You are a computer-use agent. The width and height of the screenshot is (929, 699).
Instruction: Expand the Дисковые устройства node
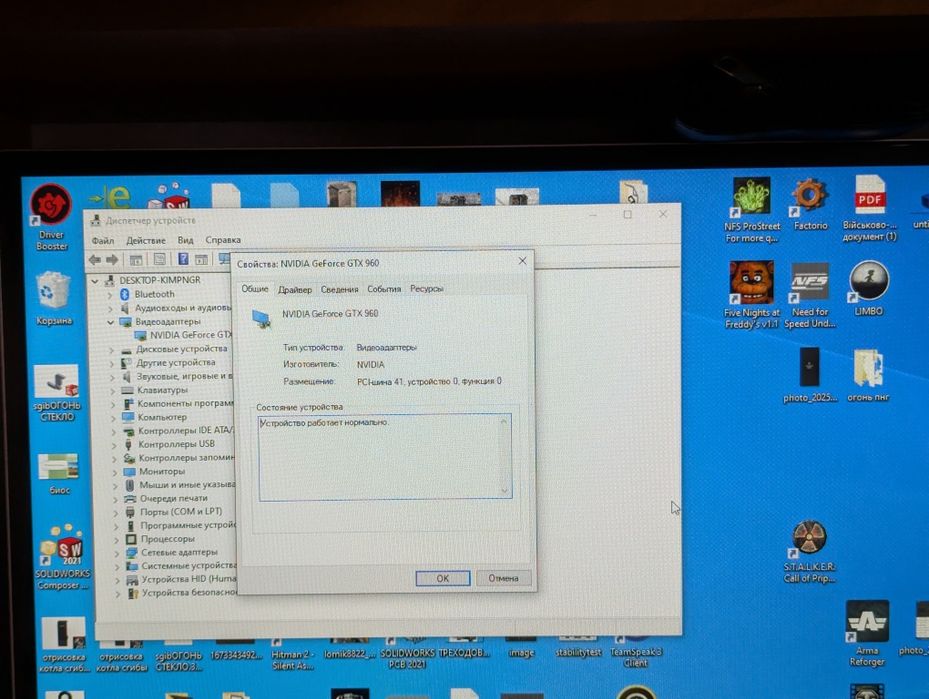click(111, 350)
